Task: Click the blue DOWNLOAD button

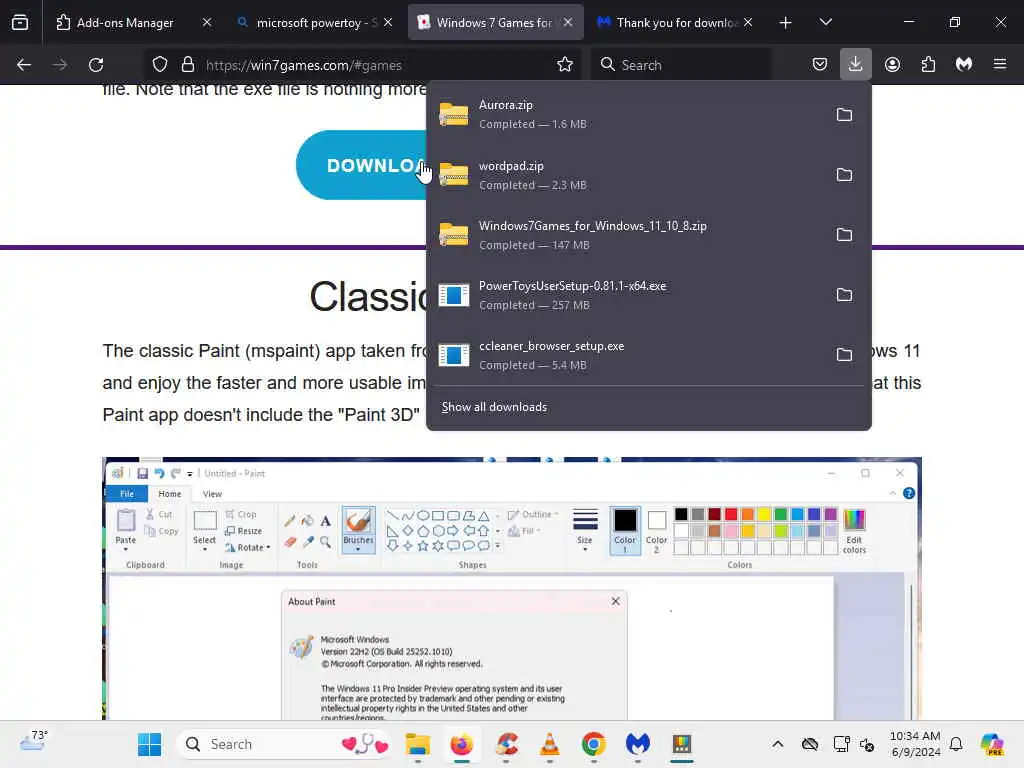Action: point(363,165)
